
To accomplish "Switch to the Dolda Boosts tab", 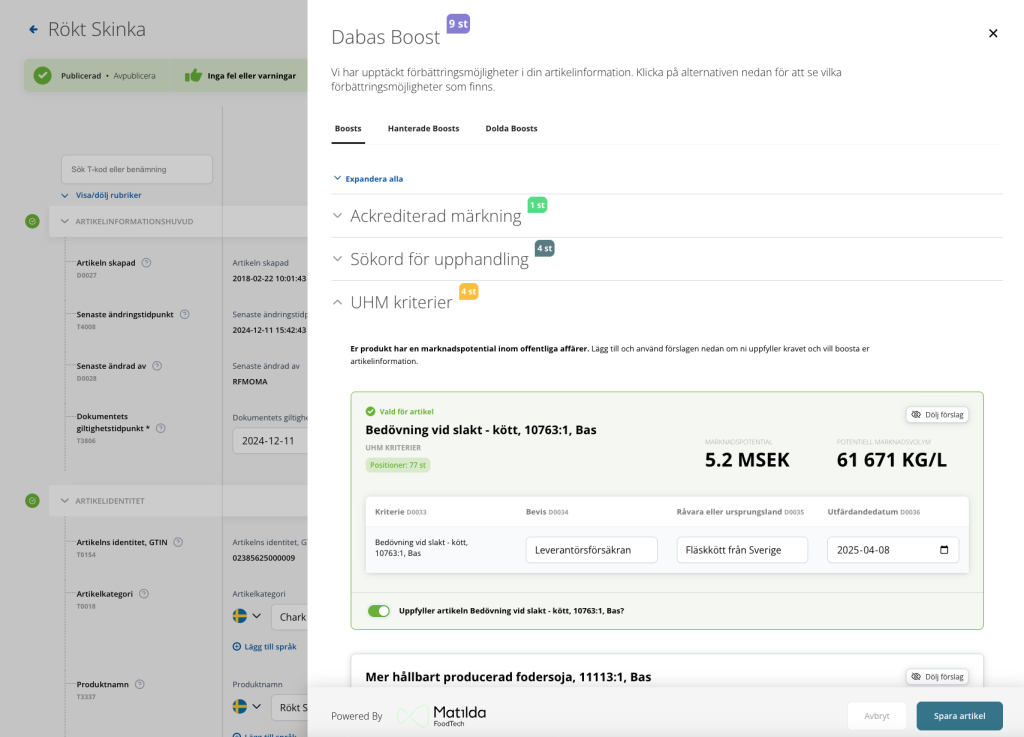I will 511,129.
